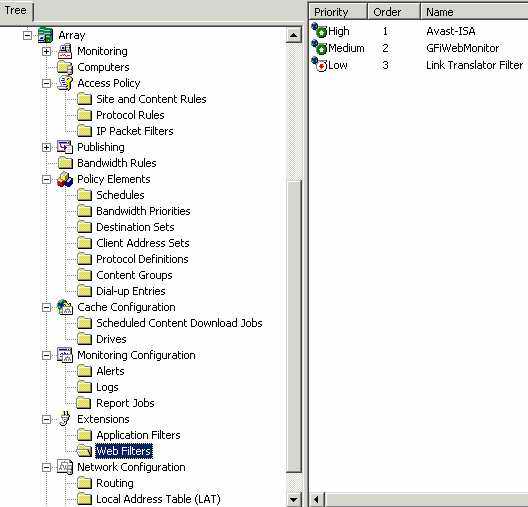Click the Extensions plug icon
Image resolution: width=528 pixels, height=507 pixels.
[x=65, y=419]
